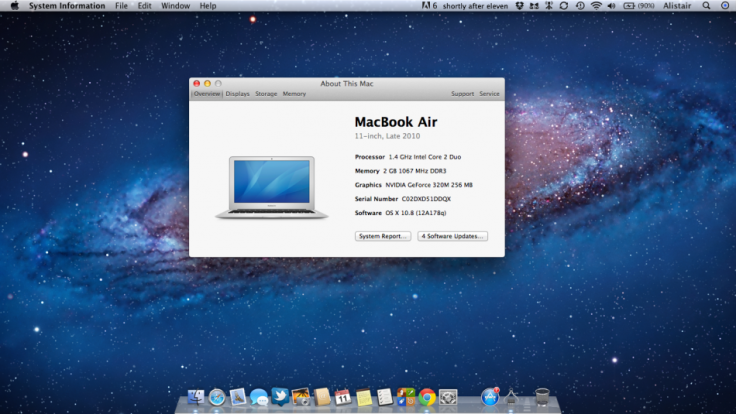This screenshot has height=414, width=736.
Task: Open the Utilities four-tile icon in Dock
Action: (x=406, y=397)
